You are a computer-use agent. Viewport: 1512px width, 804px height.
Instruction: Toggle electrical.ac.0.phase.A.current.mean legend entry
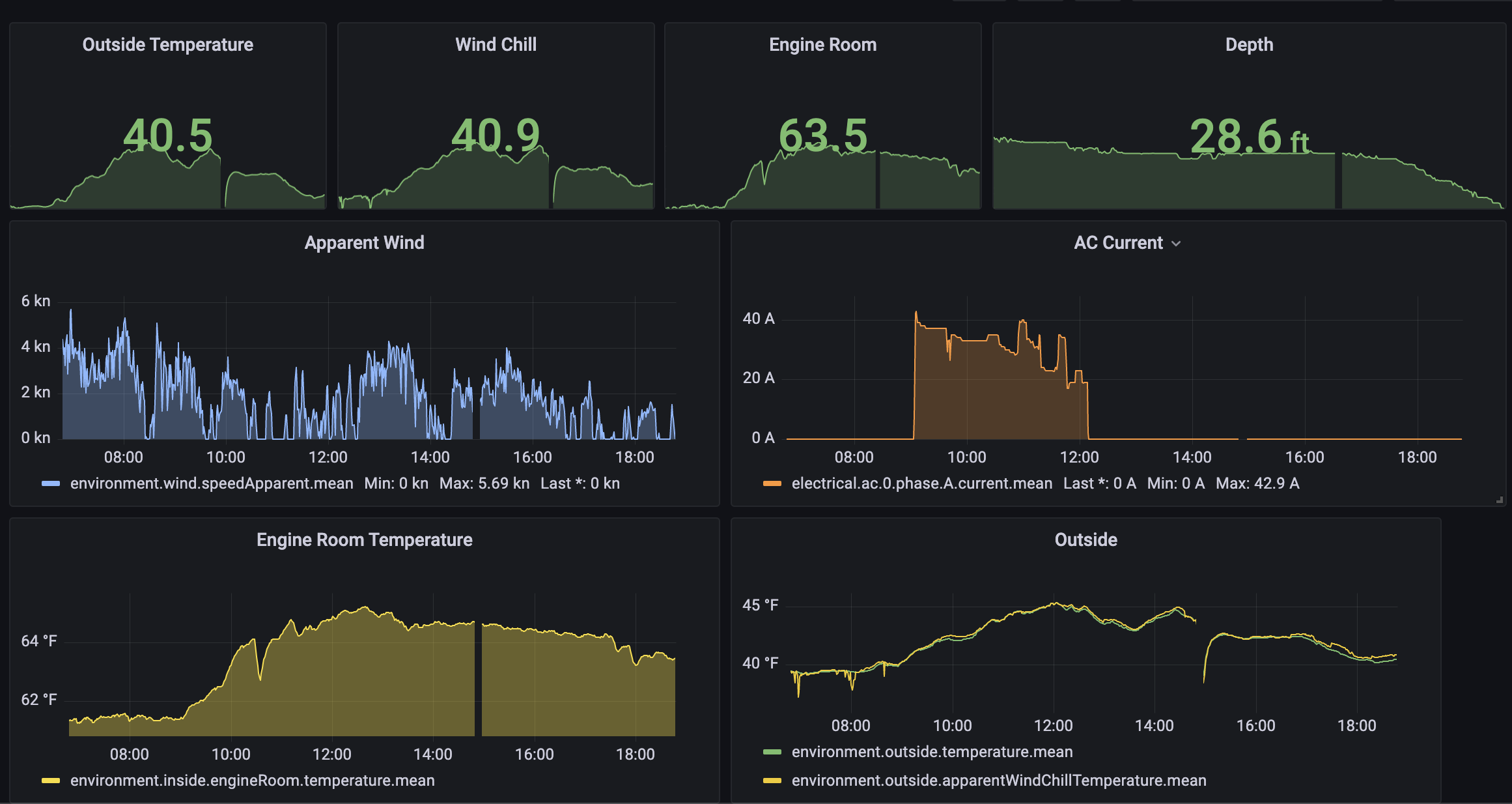click(921, 483)
